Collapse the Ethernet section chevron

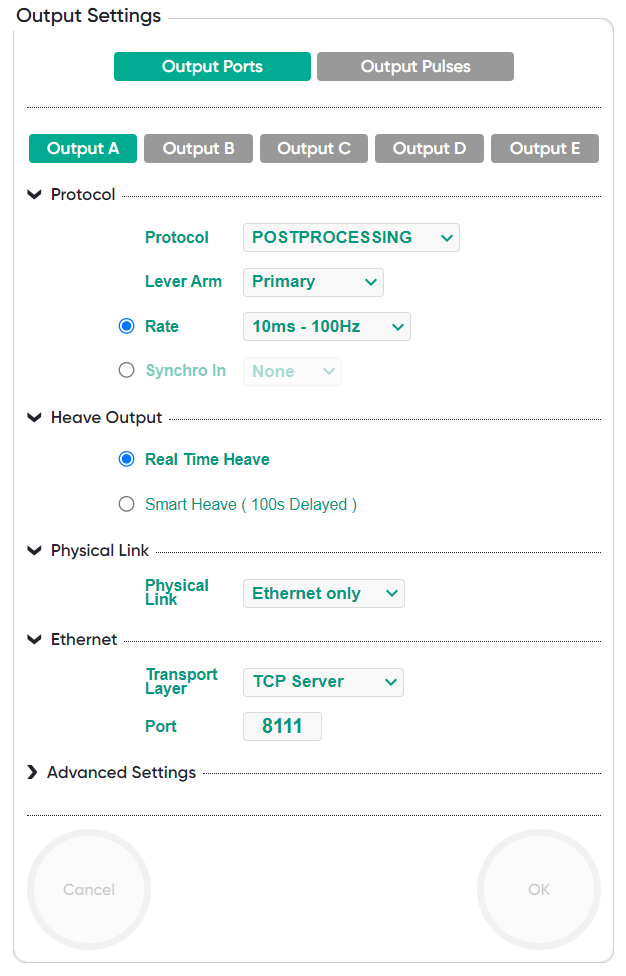(35, 640)
